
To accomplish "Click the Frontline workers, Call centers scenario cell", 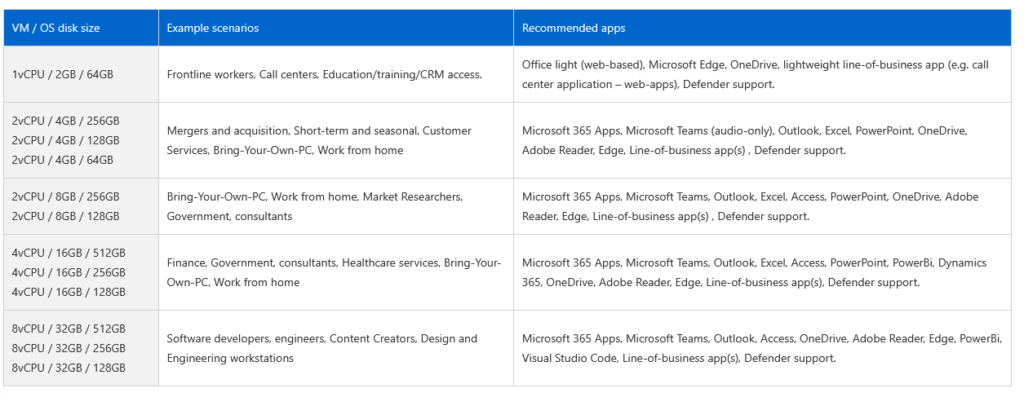I will (x=336, y=74).
